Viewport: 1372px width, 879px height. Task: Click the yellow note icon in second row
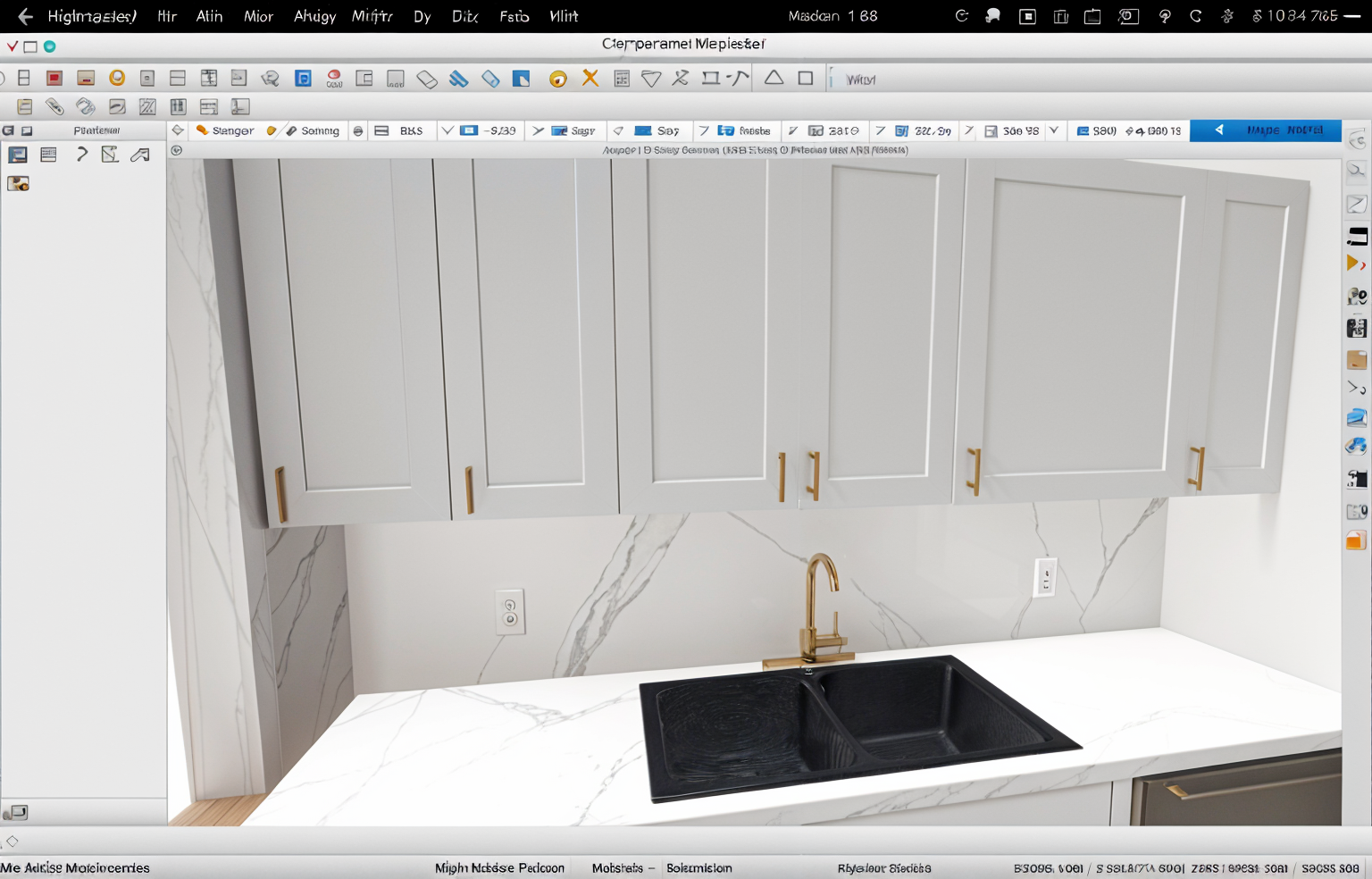(x=25, y=107)
